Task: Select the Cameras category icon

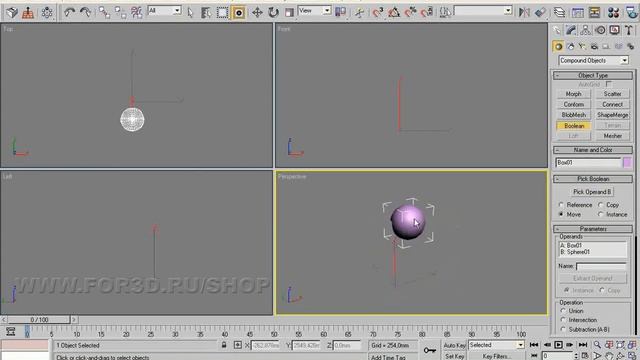Action: (x=594, y=47)
